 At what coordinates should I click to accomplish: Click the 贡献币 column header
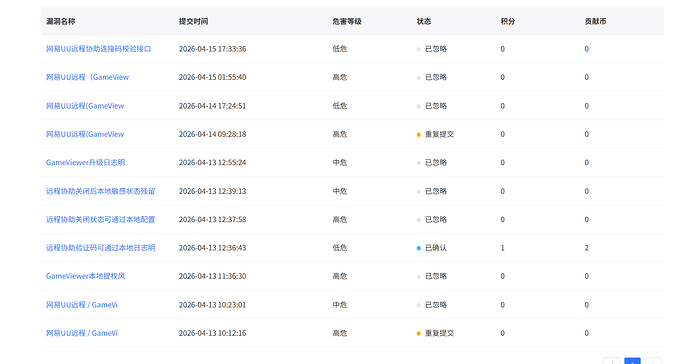[595, 21]
